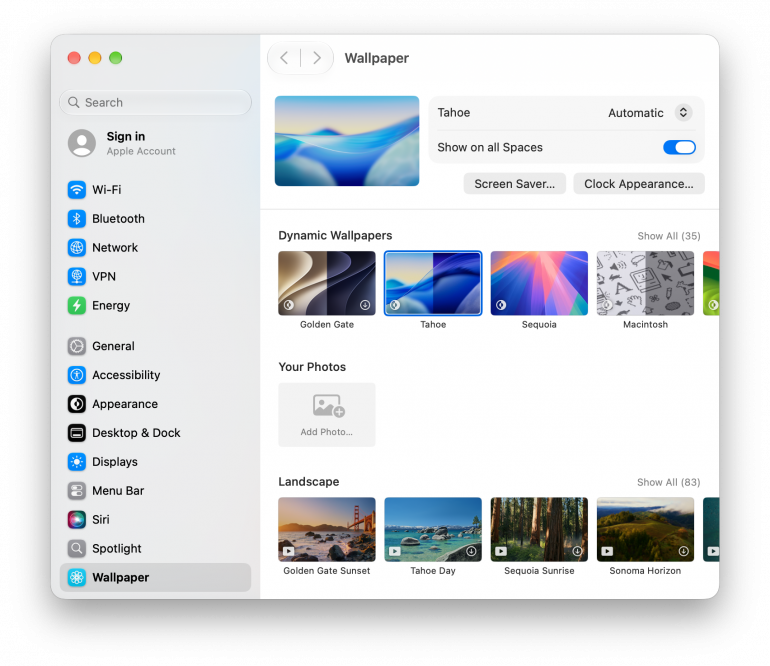The image size is (770, 666).
Task: Click the Screen Saver... button
Action: (x=515, y=184)
